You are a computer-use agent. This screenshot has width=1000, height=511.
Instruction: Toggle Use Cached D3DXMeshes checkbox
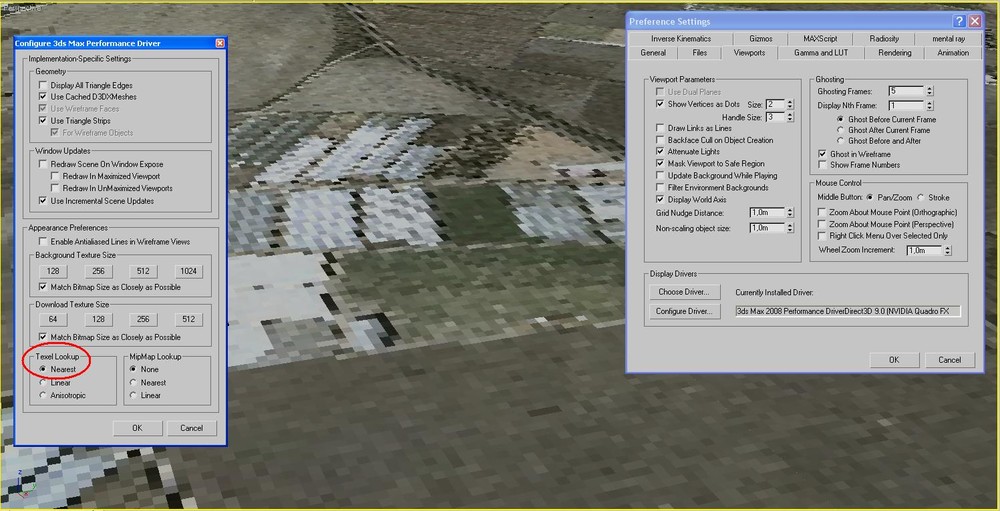43,97
